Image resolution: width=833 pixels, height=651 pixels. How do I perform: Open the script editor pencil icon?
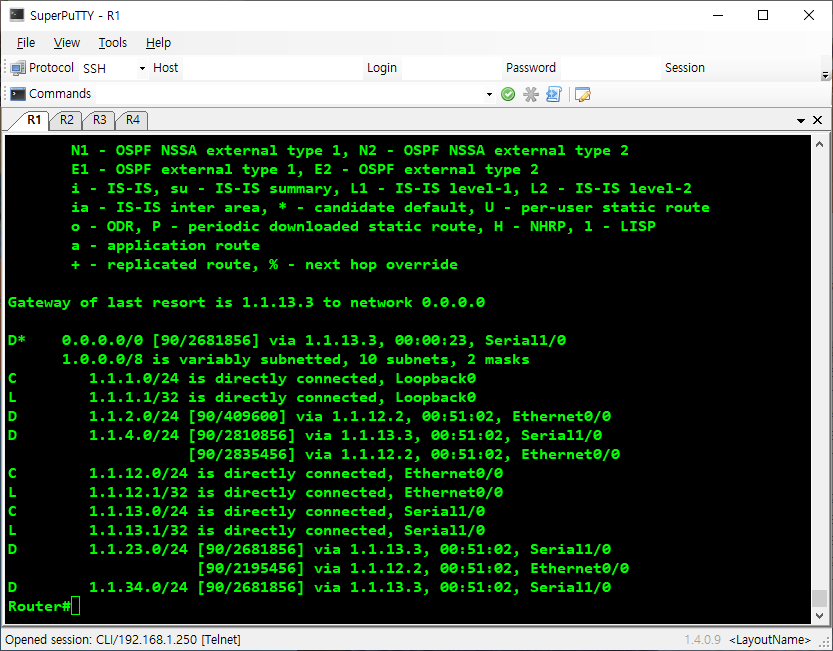(583, 95)
